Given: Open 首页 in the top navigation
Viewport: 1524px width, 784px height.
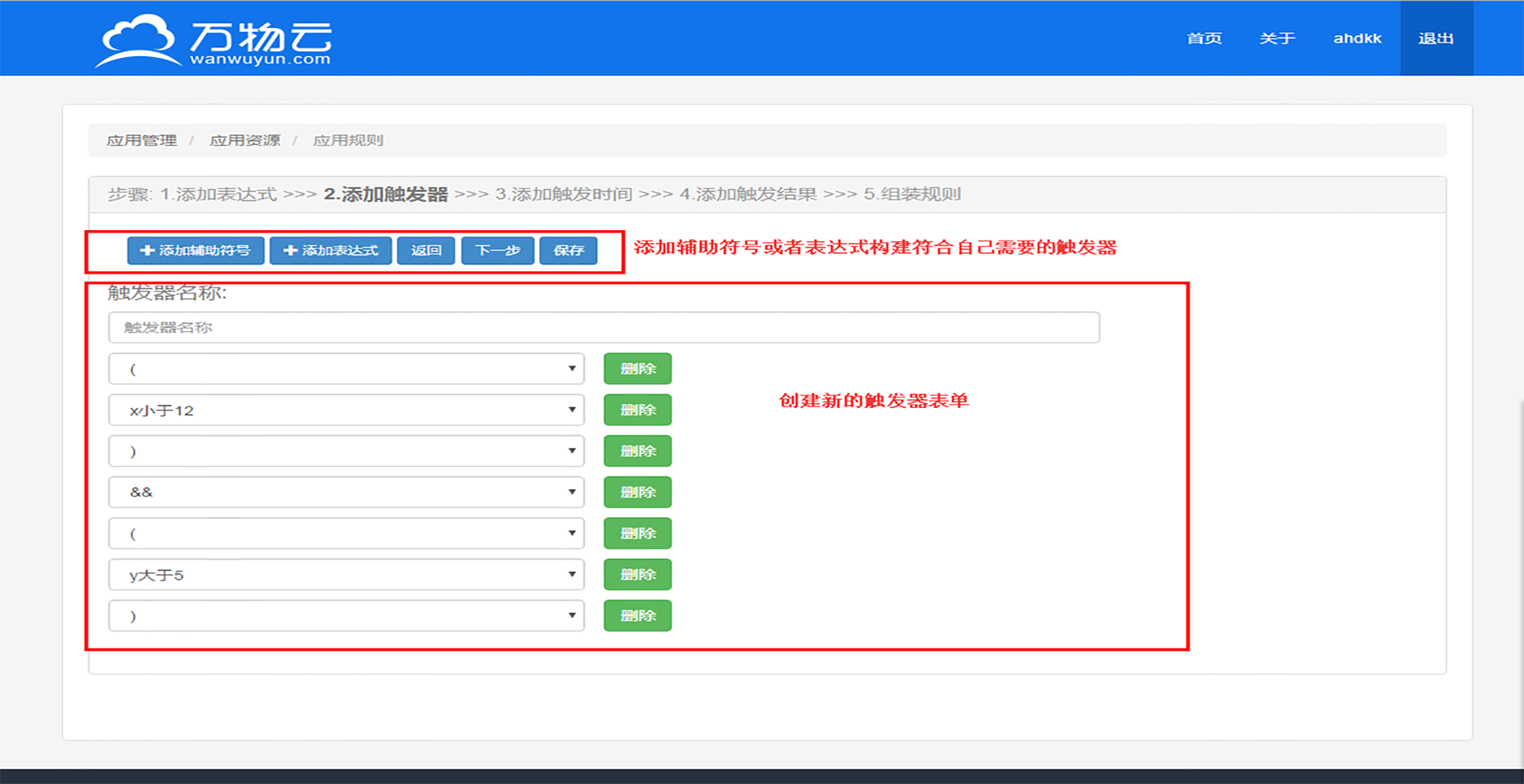Looking at the screenshot, I should pyautogui.click(x=1204, y=38).
